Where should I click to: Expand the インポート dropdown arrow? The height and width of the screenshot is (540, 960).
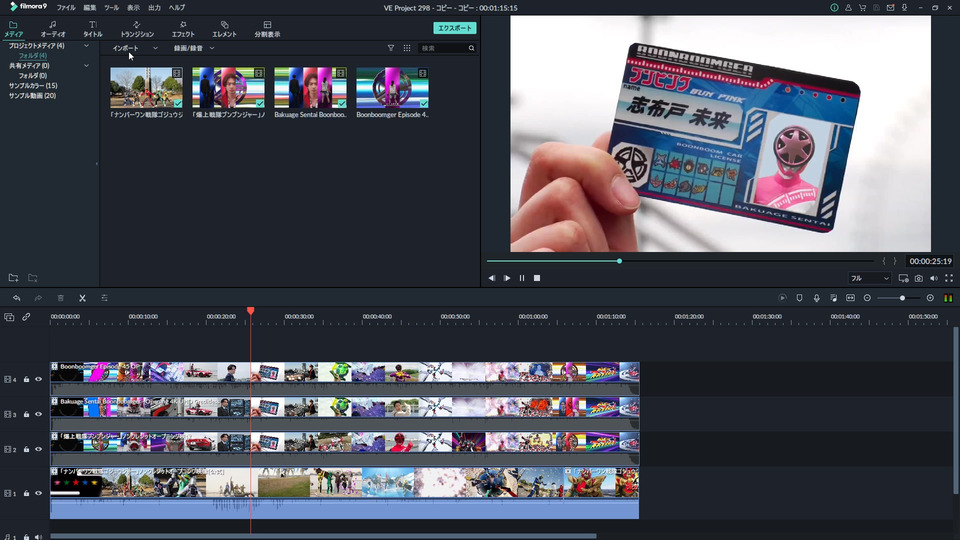coord(155,48)
